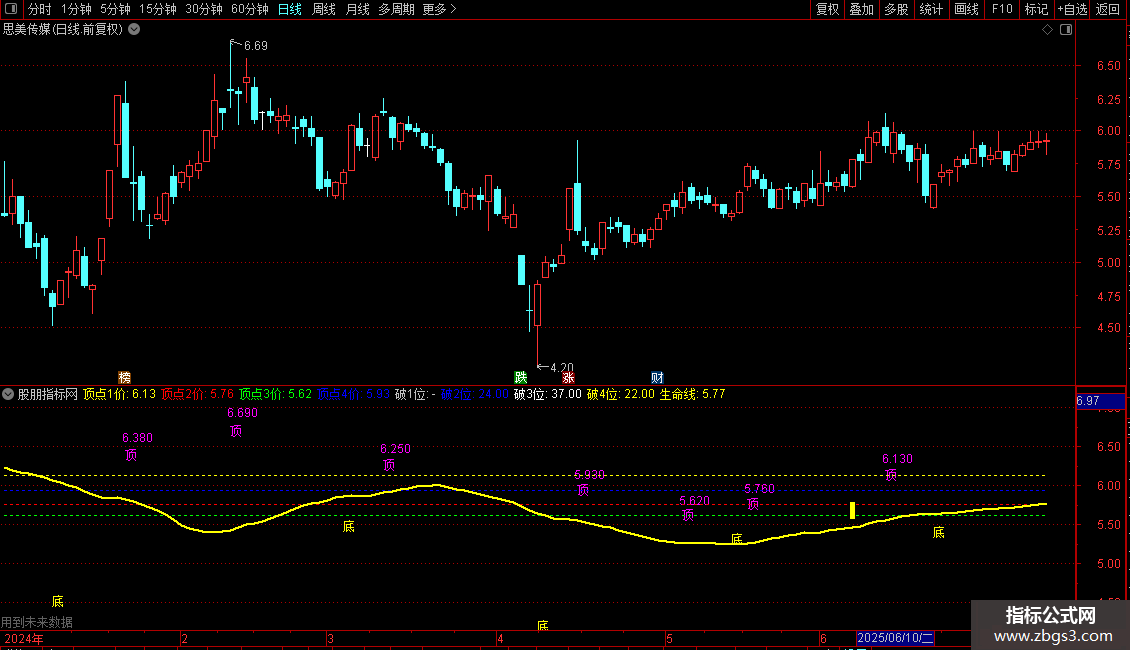Image resolution: width=1130 pixels, height=650 pixels.
Task: Click the 6.69 high price label
Action: tap(255, 46)
